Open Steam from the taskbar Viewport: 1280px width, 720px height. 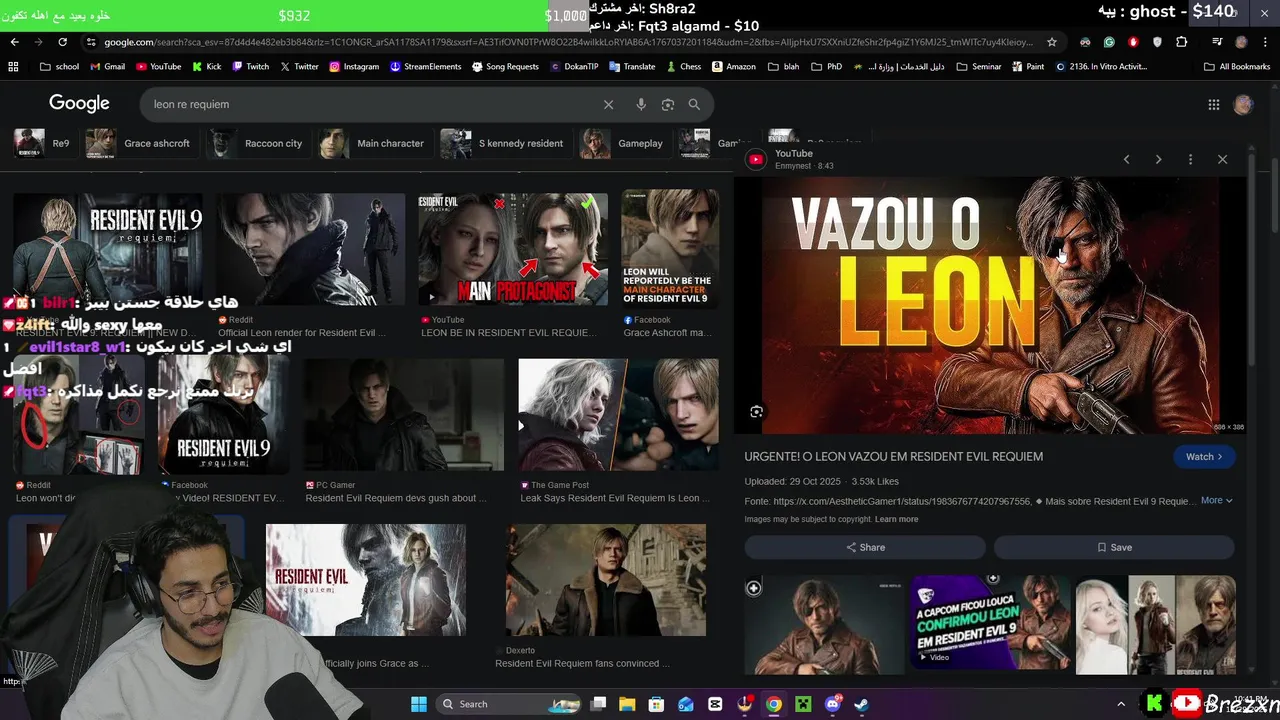pyautogui.click(x=862, y=704)
